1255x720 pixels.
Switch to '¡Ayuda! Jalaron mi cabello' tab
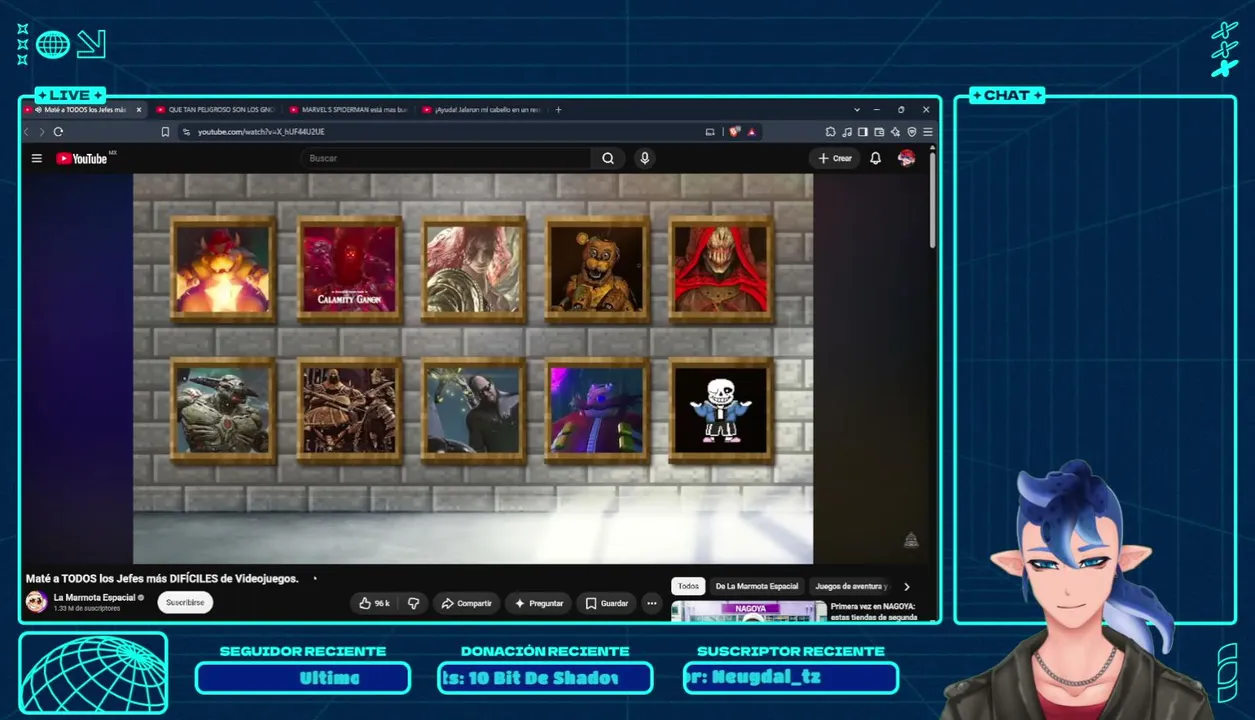(x=482, y=110)
